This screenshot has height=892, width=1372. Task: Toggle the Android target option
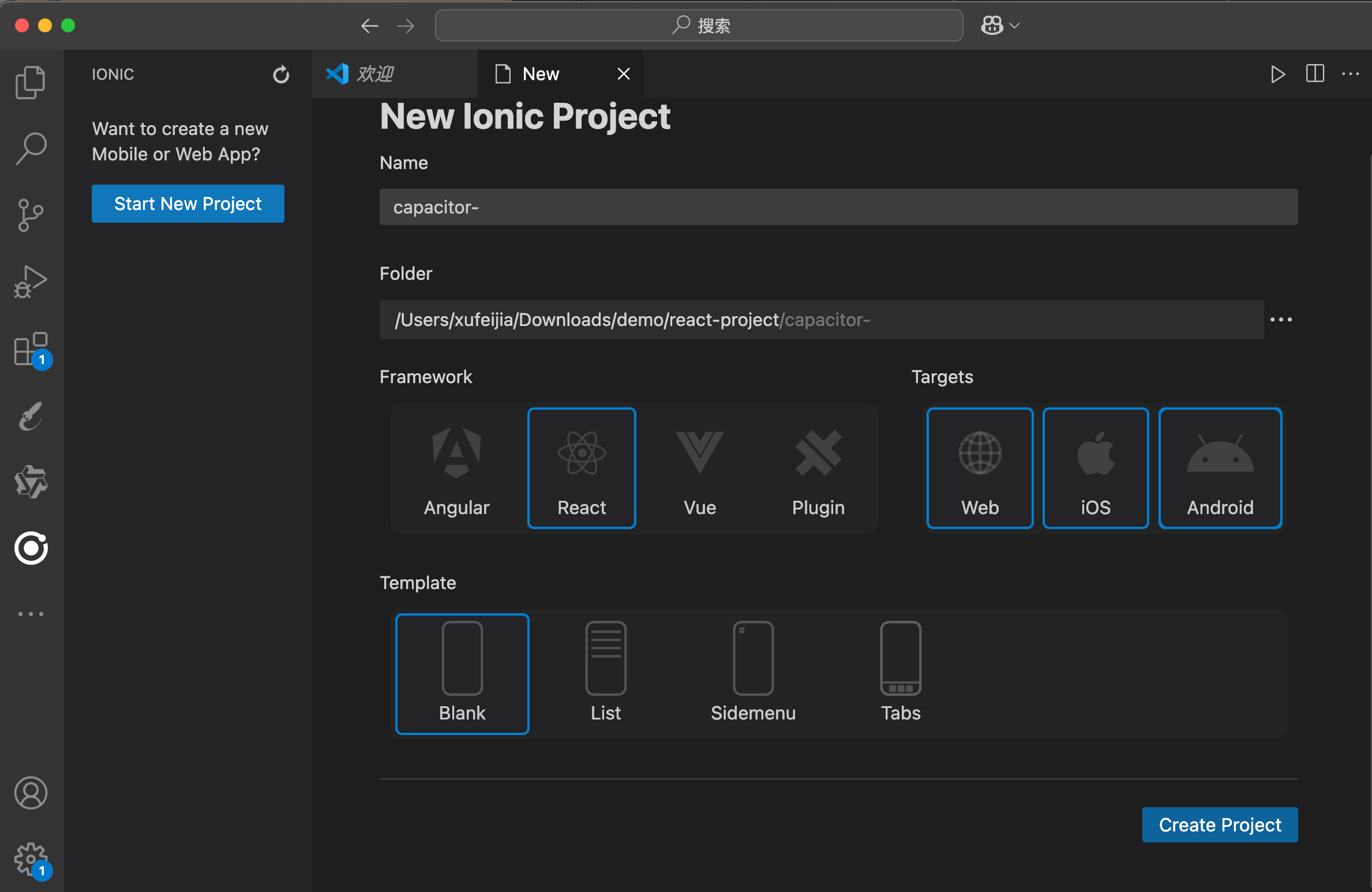click(x=1220, y=468)
